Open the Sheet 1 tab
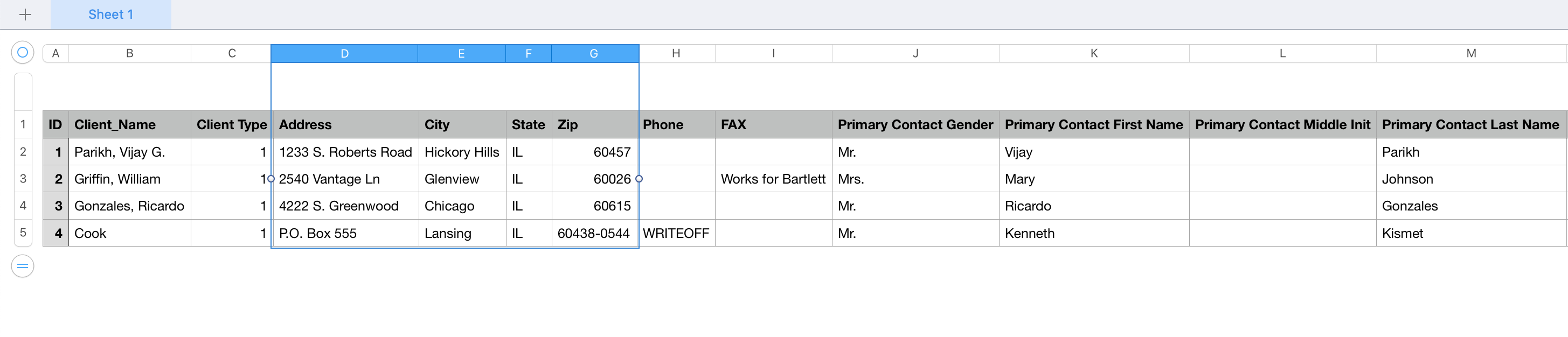This screenshot has width=1568, height=337. tap(110, 15)
